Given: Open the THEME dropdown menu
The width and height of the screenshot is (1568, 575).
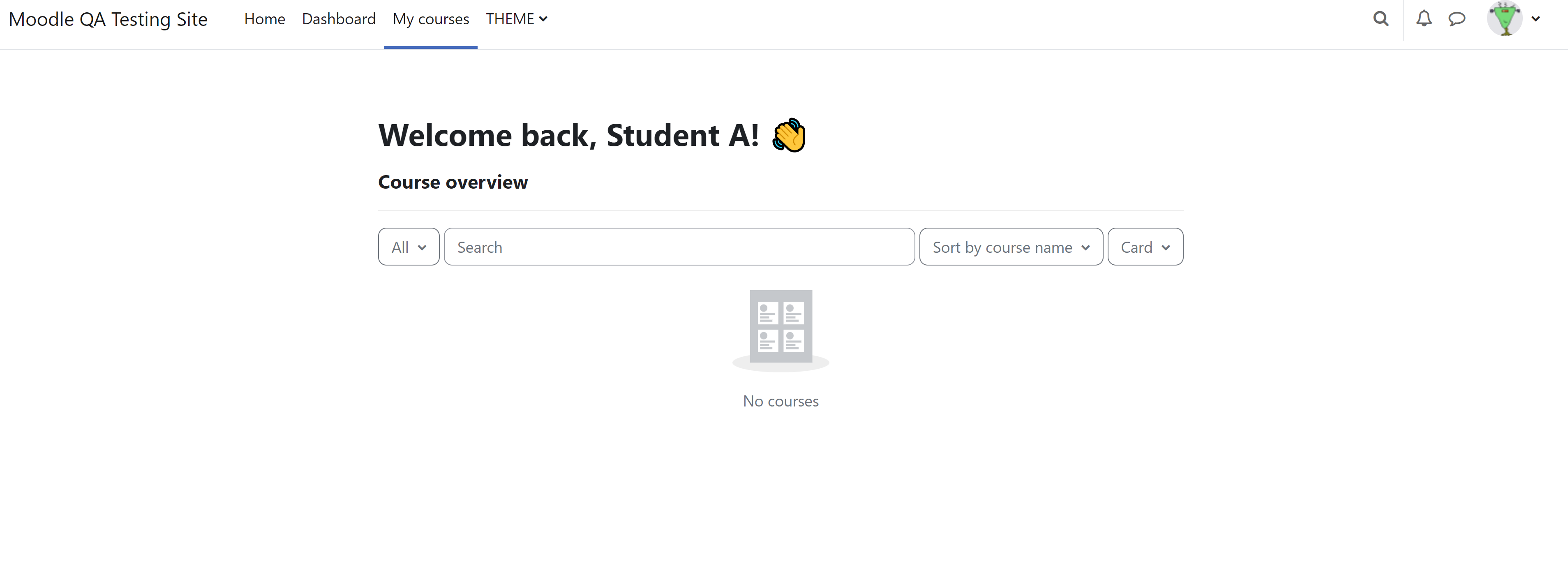Looking at the screenshot, I should (x=516, y=19).
